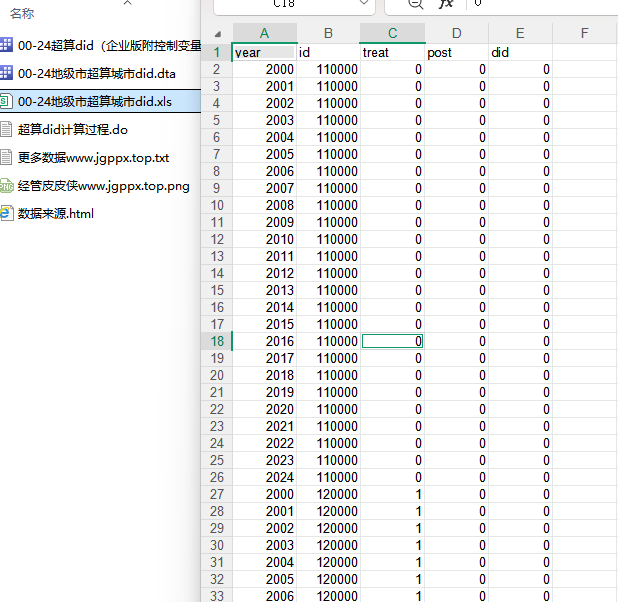Screen dimensions: 618x602
Task: Click the year 2010 cell in row 12
Action: point(264,239)
